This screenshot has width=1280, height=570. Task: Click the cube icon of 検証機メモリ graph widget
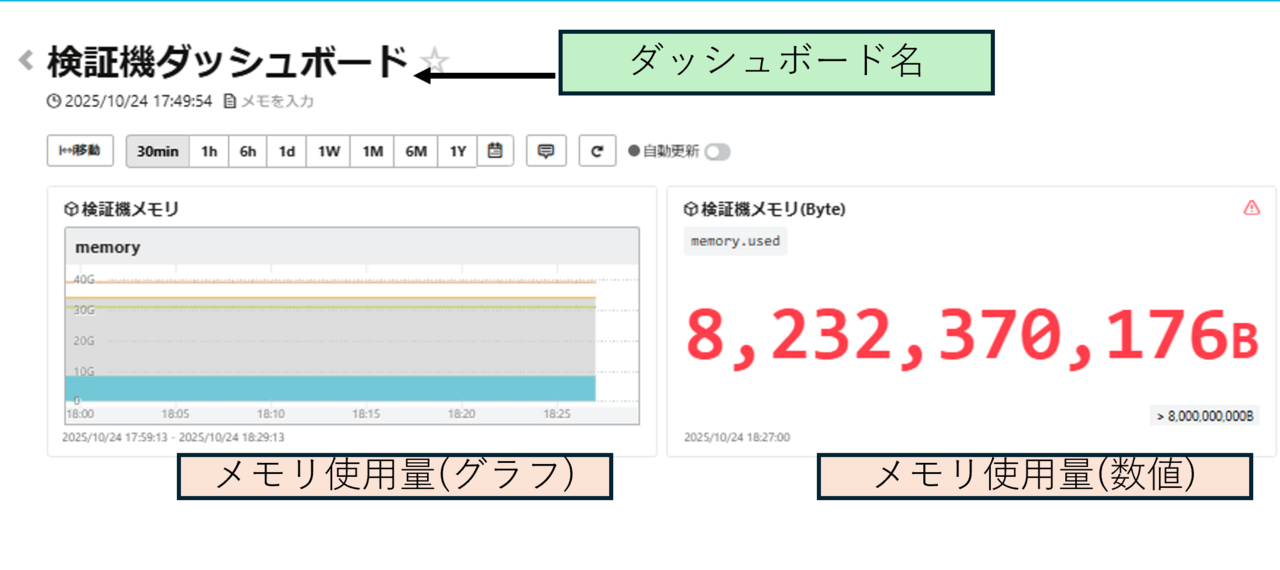[x=70, y=209]
